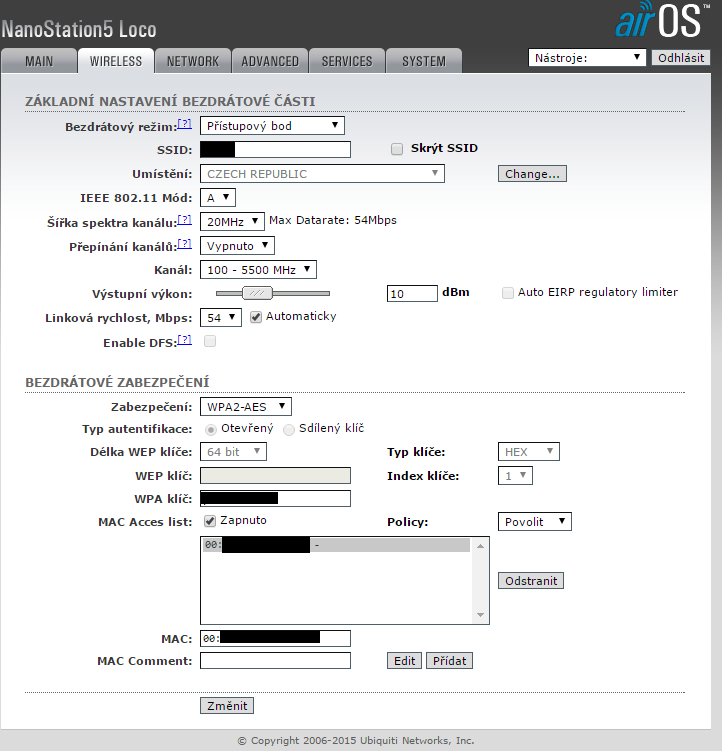Open Bezdrátový režim dropdown
The image size is (722, 751).
coord(272,126)
